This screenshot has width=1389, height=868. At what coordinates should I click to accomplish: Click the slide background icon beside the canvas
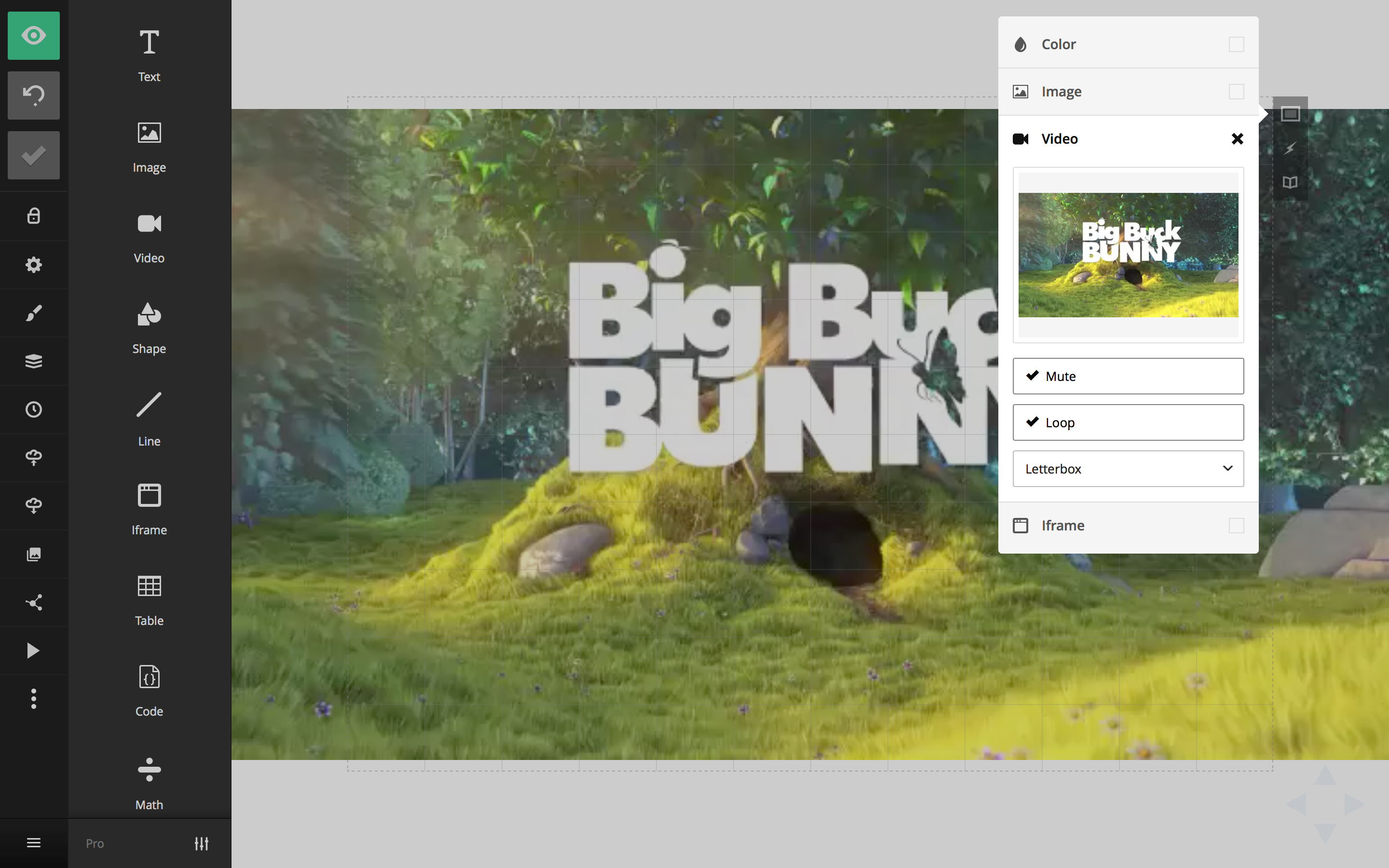pos(1290,114)
